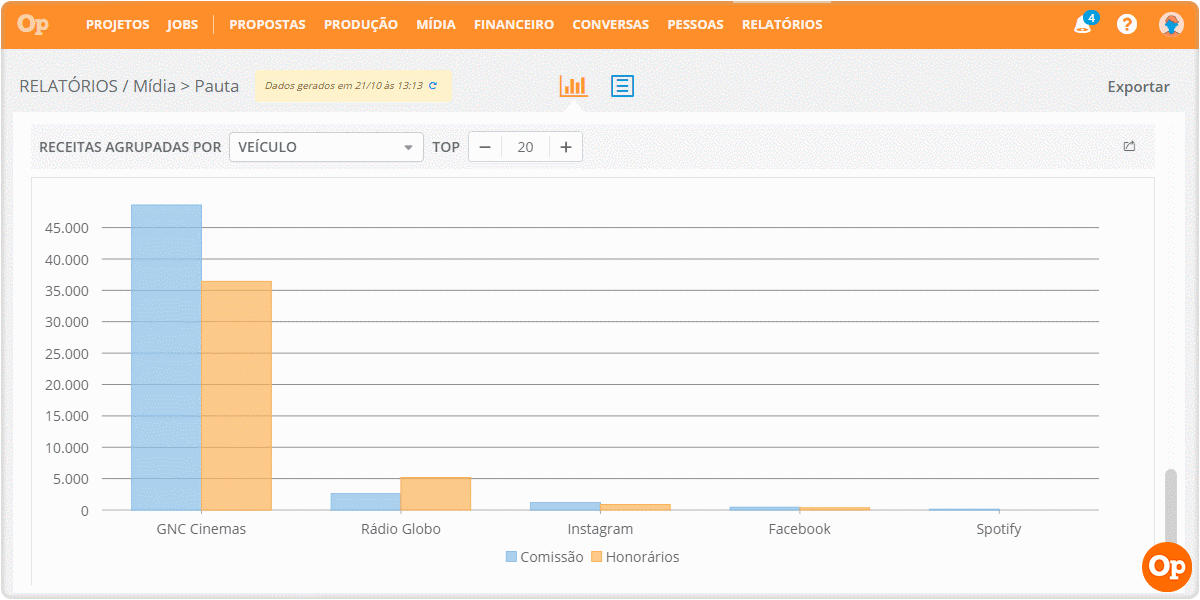This screenshot has width=1200, height=600.
Task: Open the PROPOSTAS menu
Action: tap(267, 24)
